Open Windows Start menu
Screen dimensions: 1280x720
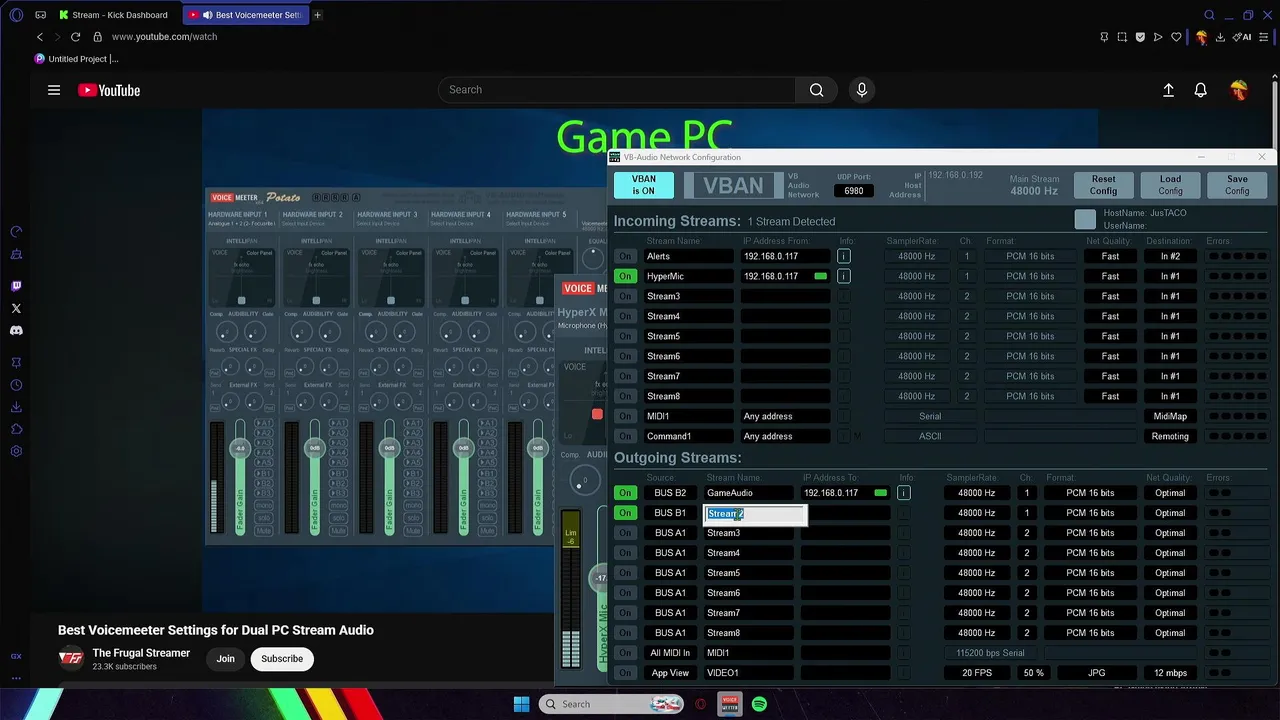521,704
